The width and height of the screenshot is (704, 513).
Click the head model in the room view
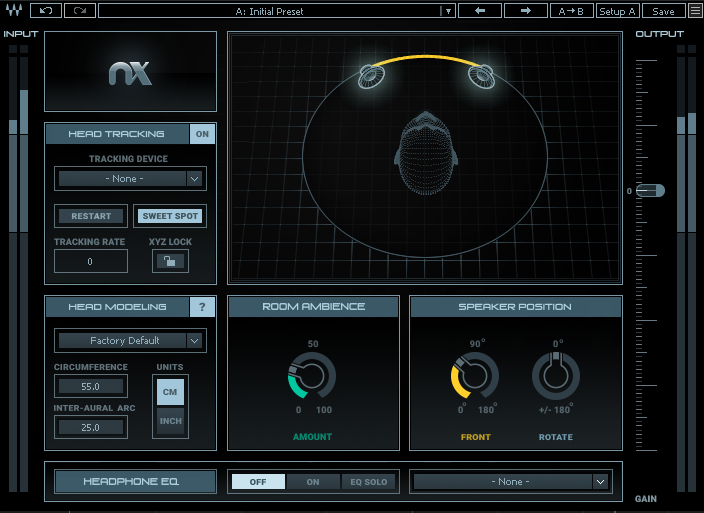[x=426, y=153]
